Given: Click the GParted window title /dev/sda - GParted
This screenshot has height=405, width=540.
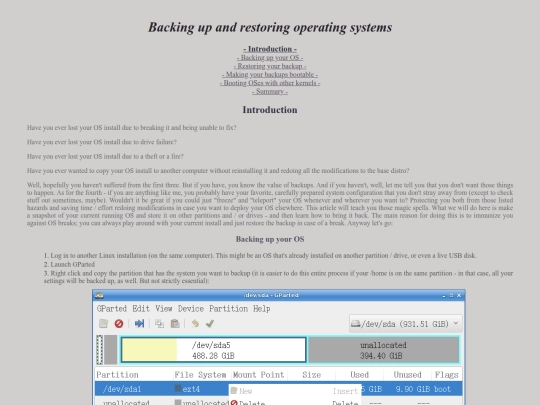Looking at the screenshot, I should (271, 295).
